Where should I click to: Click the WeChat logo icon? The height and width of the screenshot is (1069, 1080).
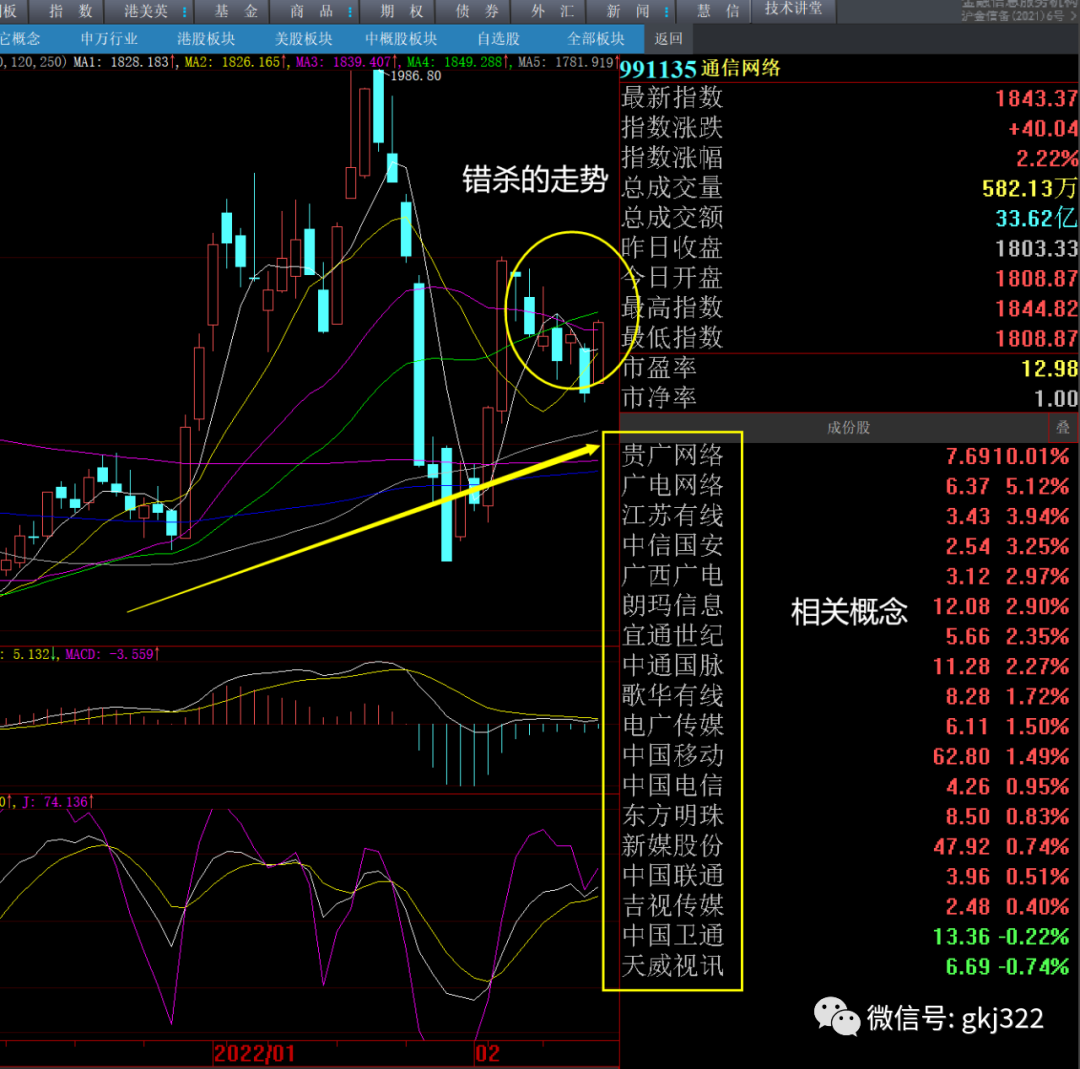837,1017
